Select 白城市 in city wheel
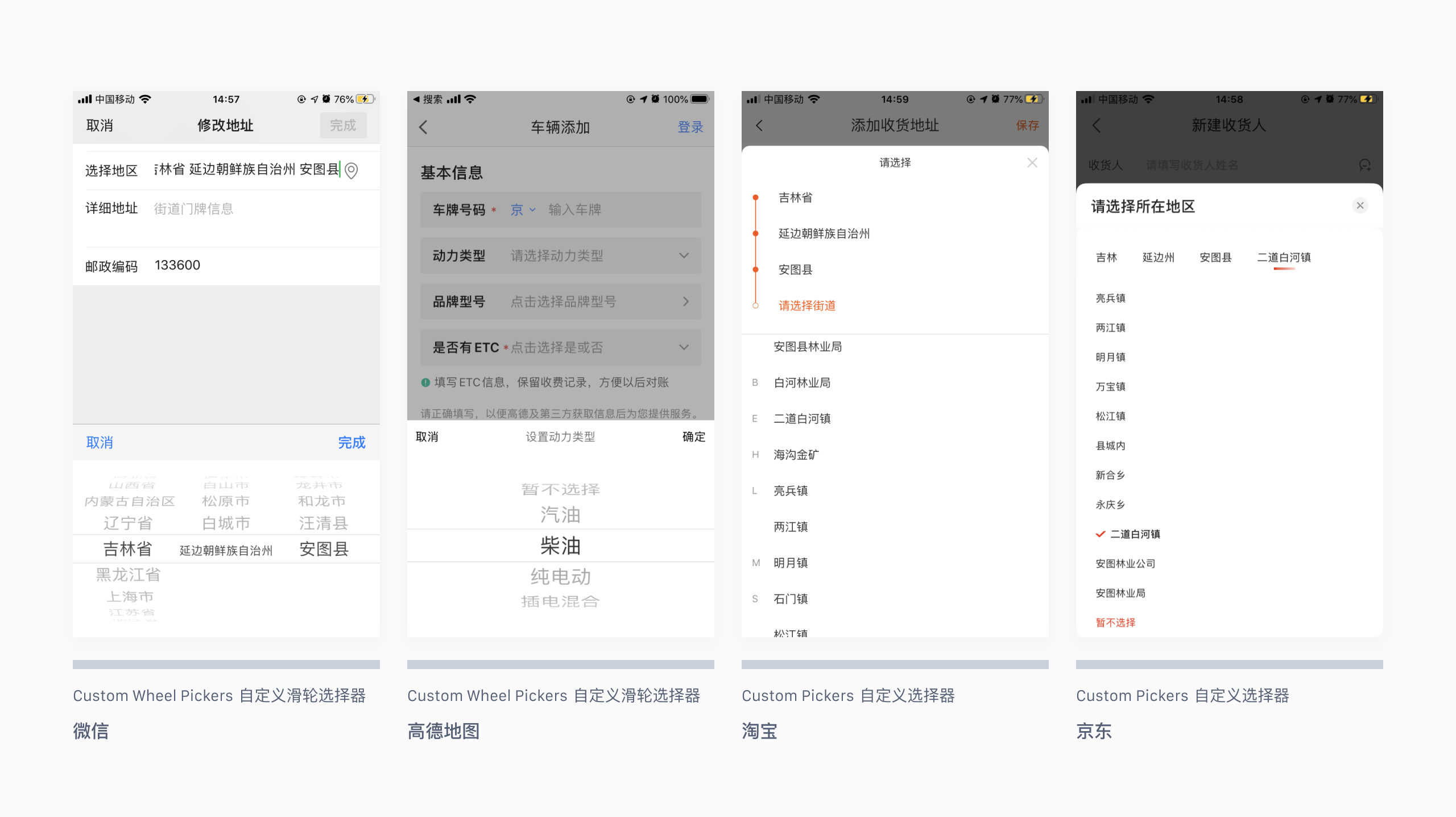This screenshot has width=1456, height=817. point(226,523)
